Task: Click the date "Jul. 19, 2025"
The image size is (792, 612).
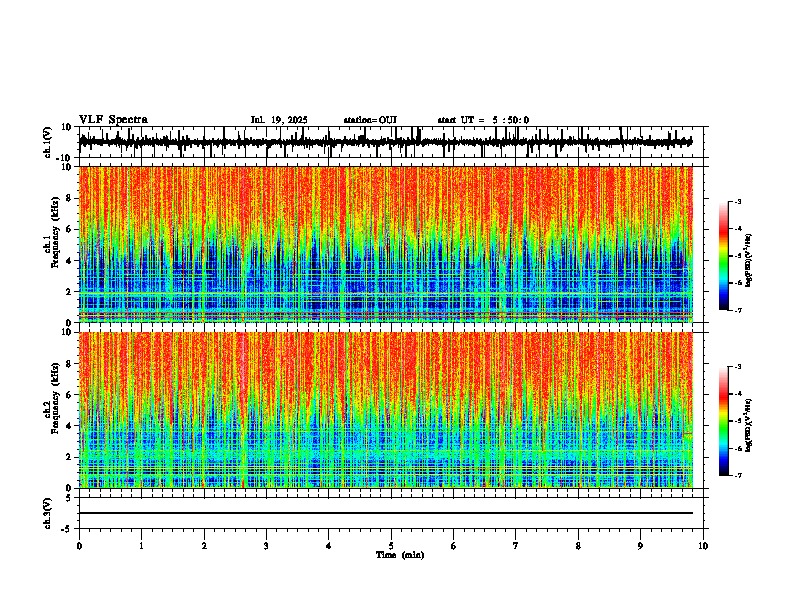Action: point(279,120)
